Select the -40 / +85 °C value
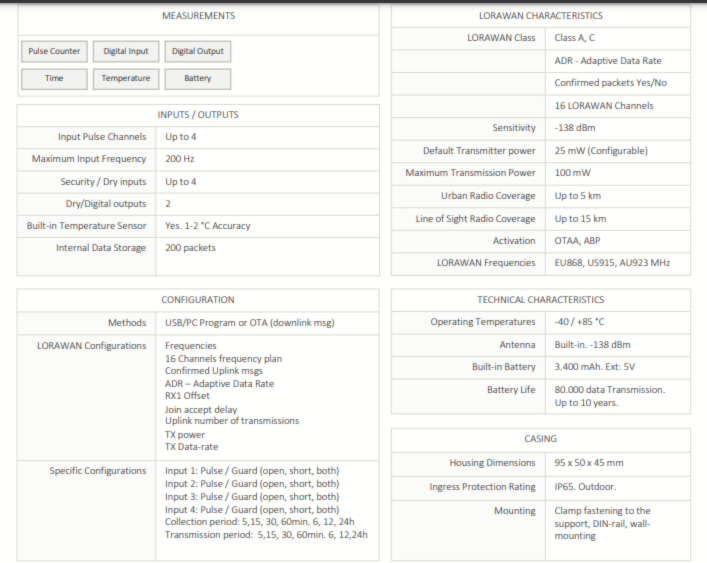This screenshot has width=707, height=563. click(579, 322)
